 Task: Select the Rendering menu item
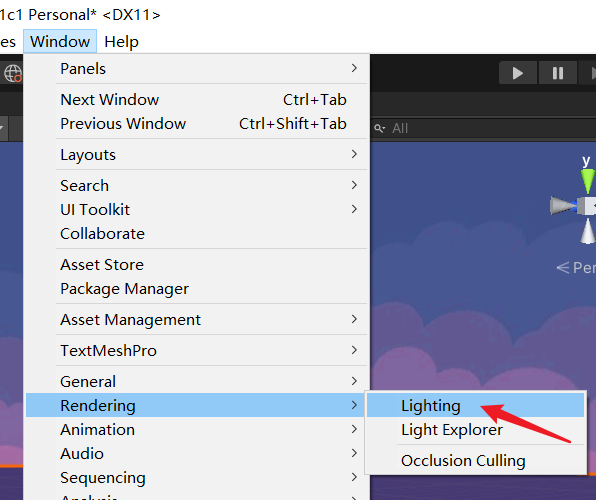(196, 405)
